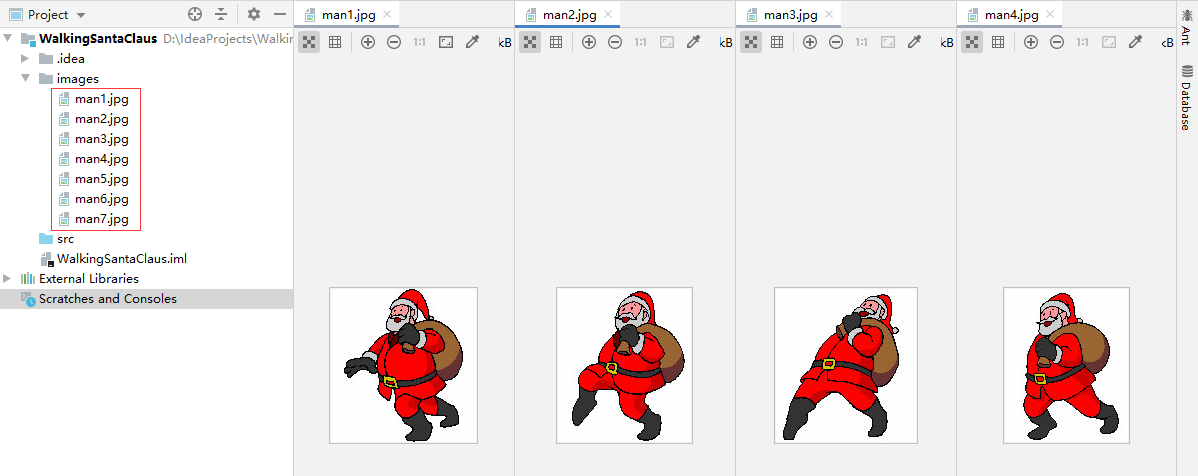Viewport: 1198px width, 476px height.
Task: Set man1.jpg to actual size 1:1
Action: 419,42
